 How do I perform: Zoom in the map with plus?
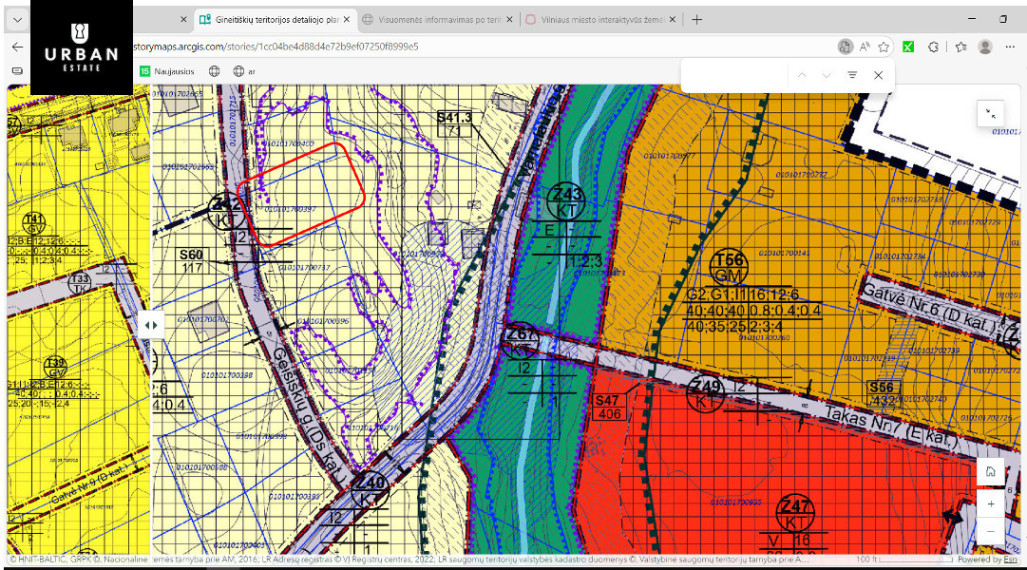tap(990, 504)
